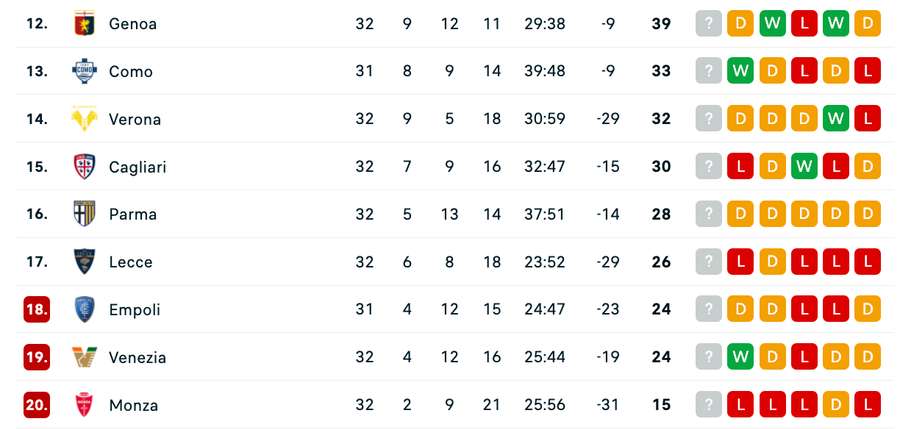Click Venezia's green W form badge
The image size is (900, 429).
point(740,357)
